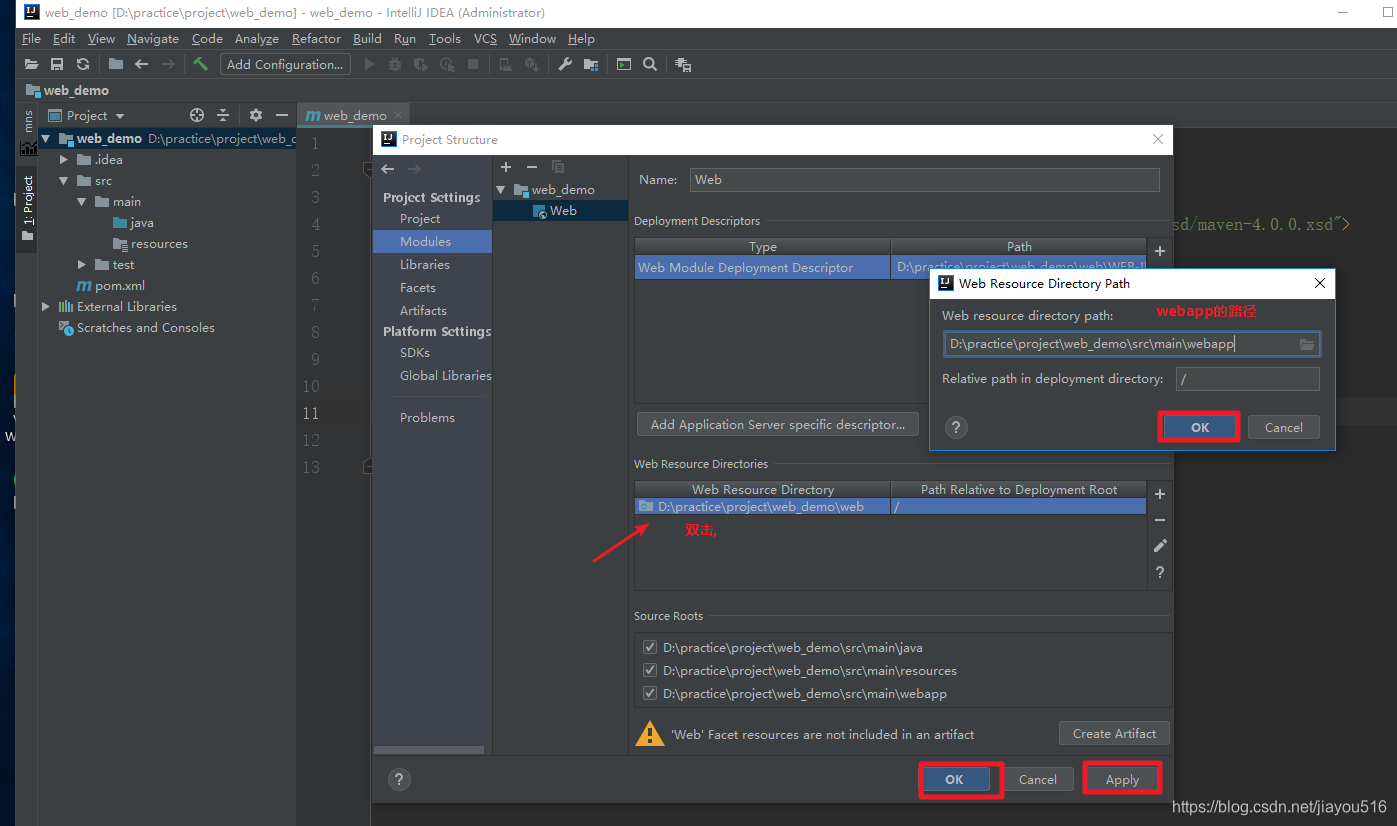Browse for folder in Web Resource Directory Path
This screenshot has height=826, width=1397.
1307,344
